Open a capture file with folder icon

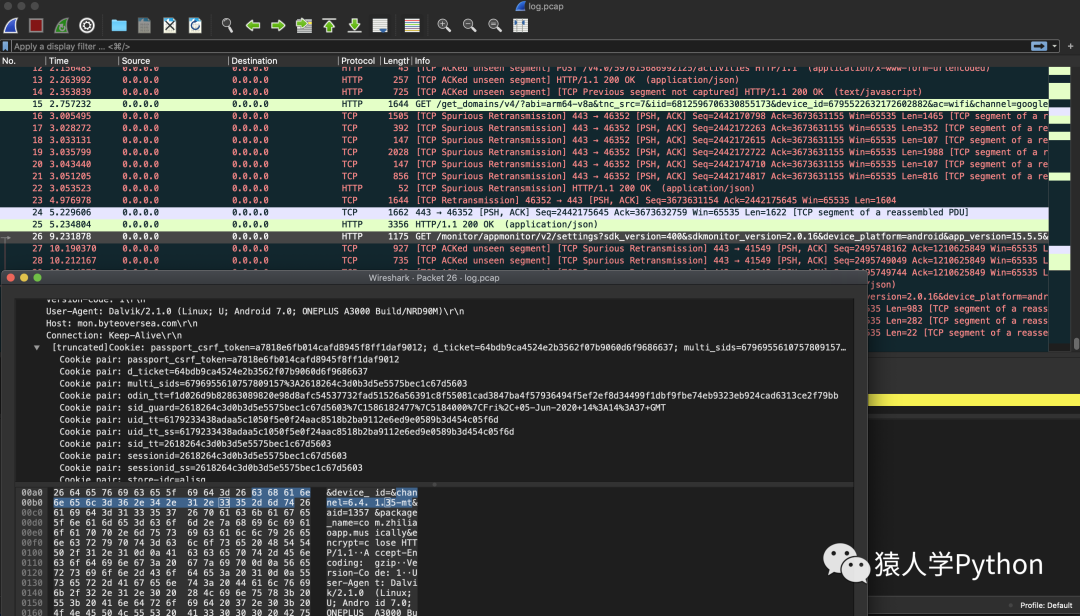(x=119, y=25)
